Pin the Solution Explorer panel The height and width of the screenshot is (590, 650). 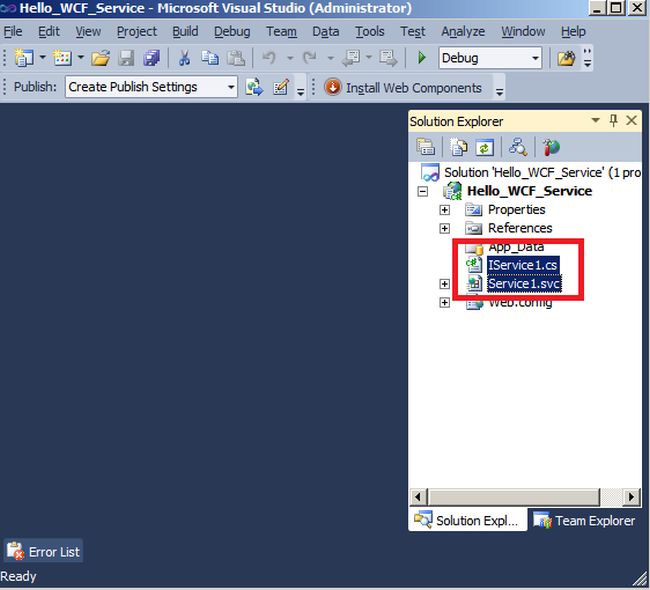614,121
